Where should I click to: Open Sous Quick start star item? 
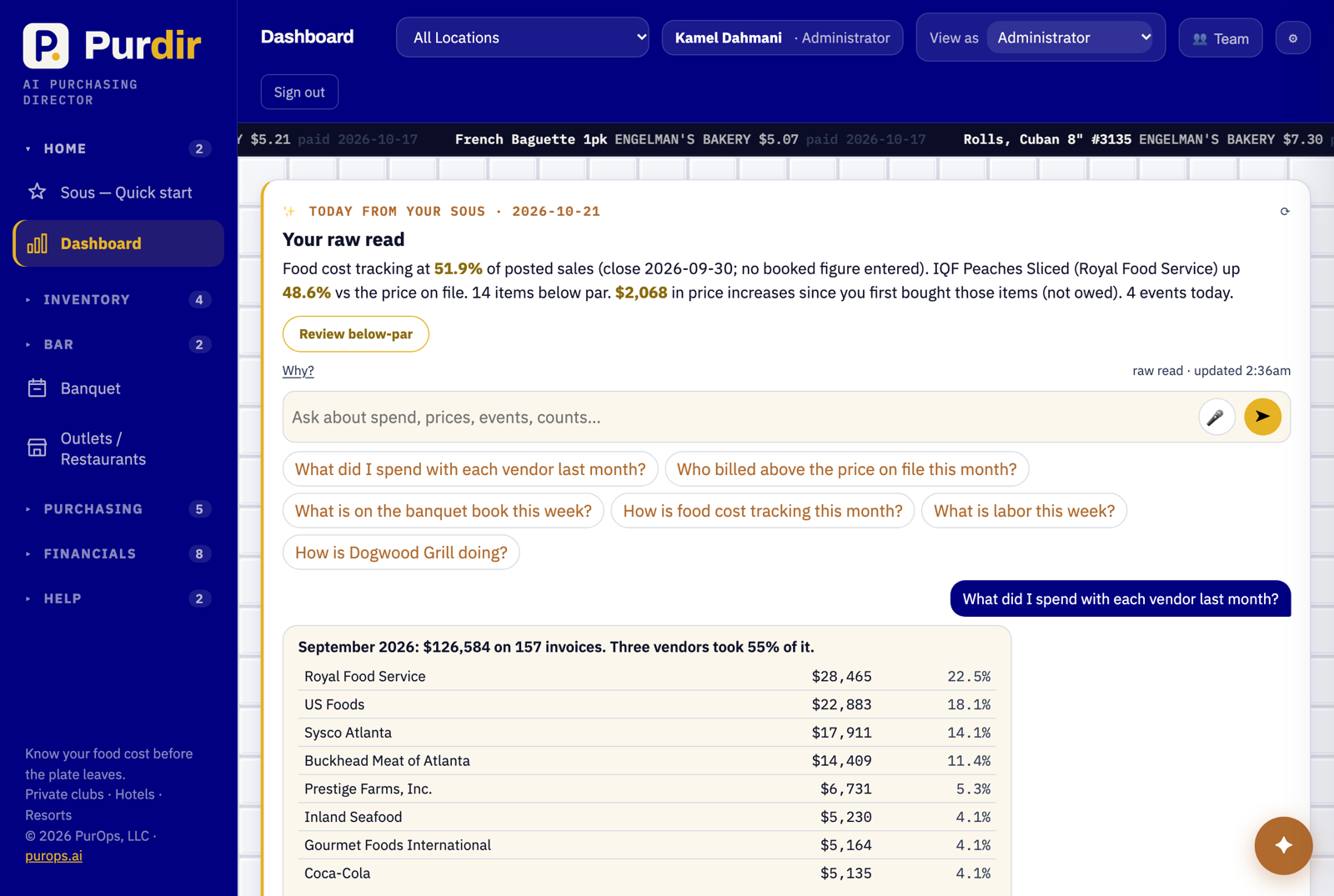(118, 193)
